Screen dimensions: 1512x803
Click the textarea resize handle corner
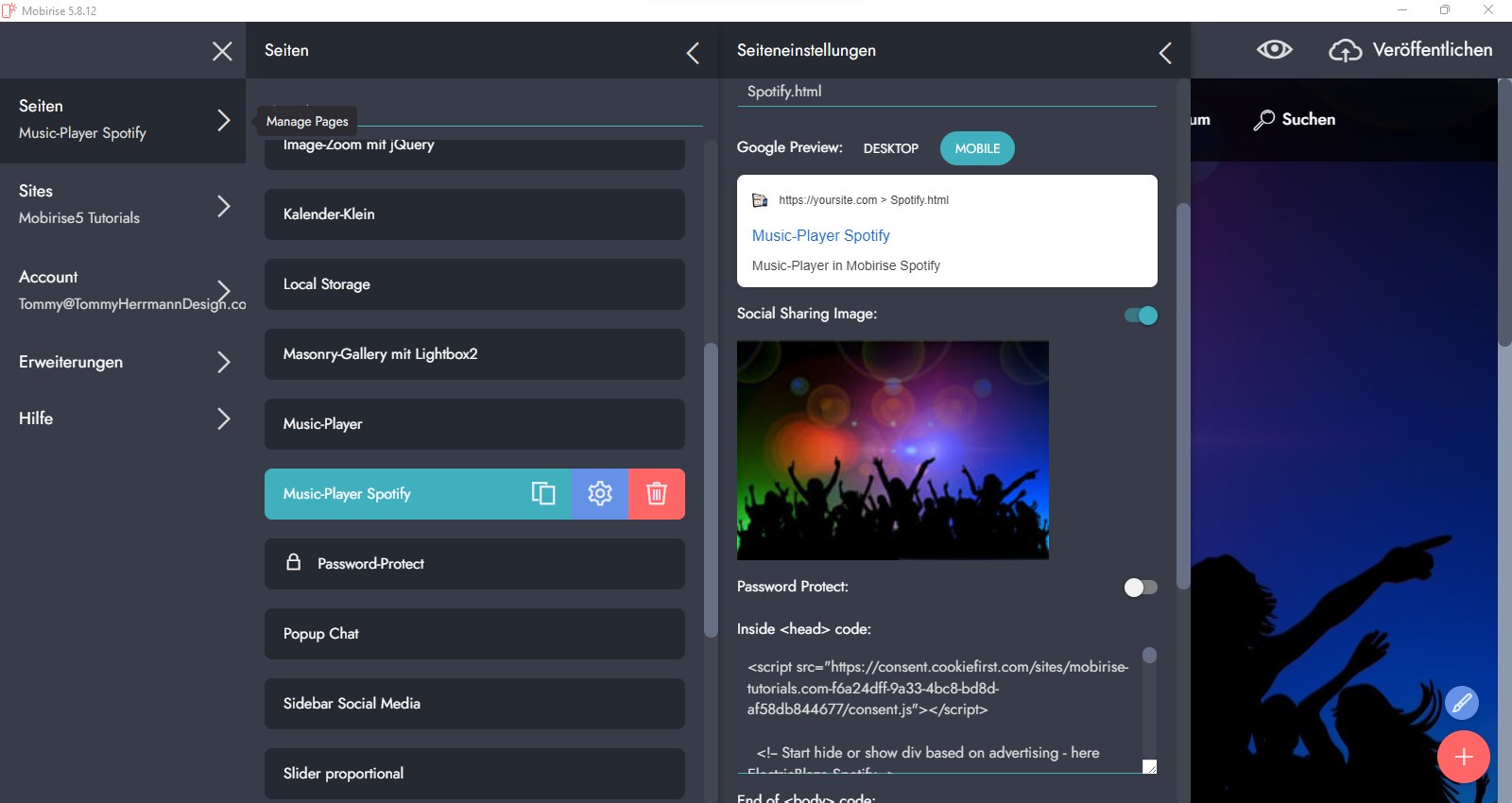click(x=1150, y=766)
